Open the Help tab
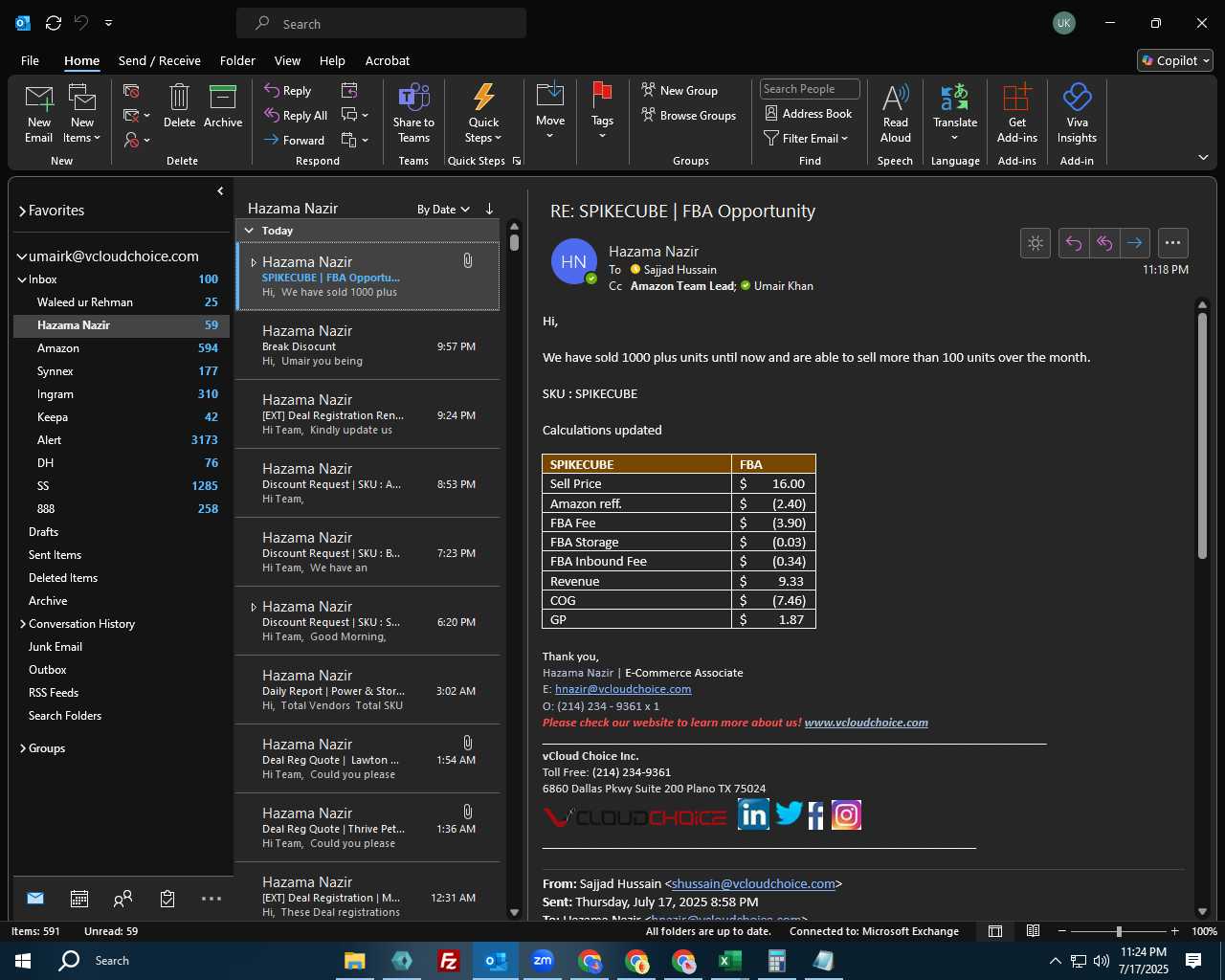1225x980 pixels. click(x=332, y=60)
